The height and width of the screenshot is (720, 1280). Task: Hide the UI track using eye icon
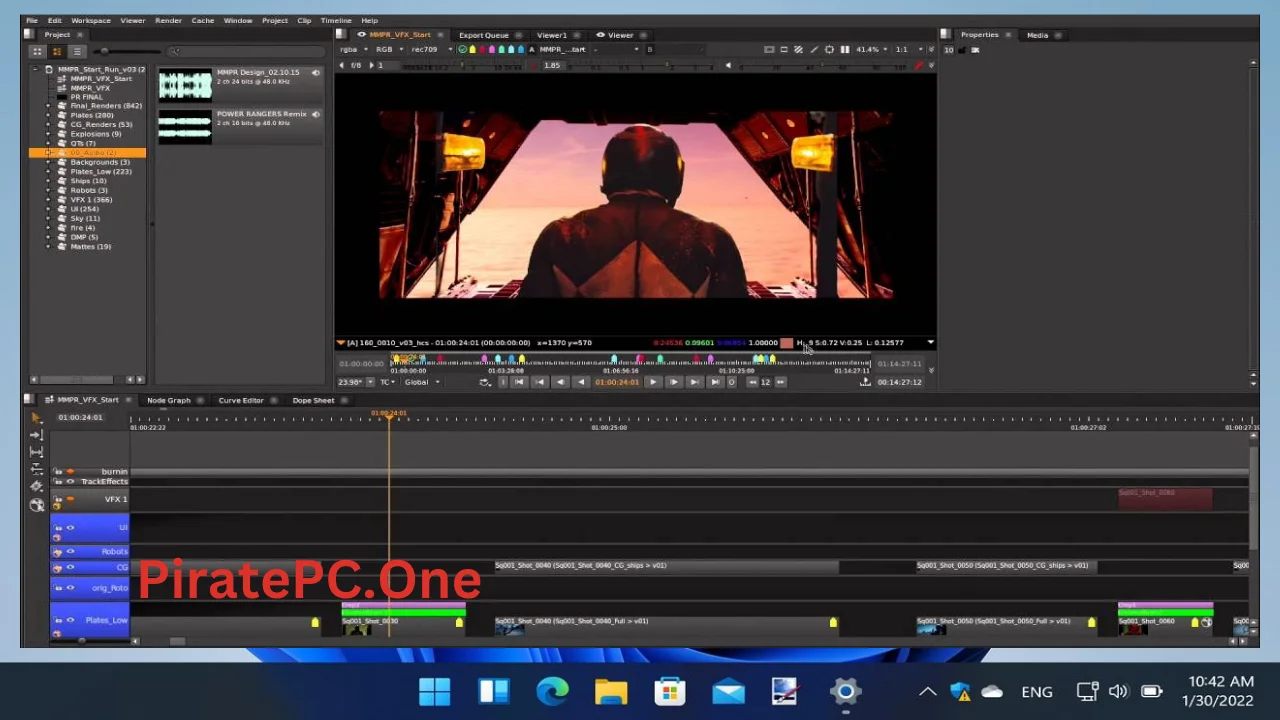70,528
